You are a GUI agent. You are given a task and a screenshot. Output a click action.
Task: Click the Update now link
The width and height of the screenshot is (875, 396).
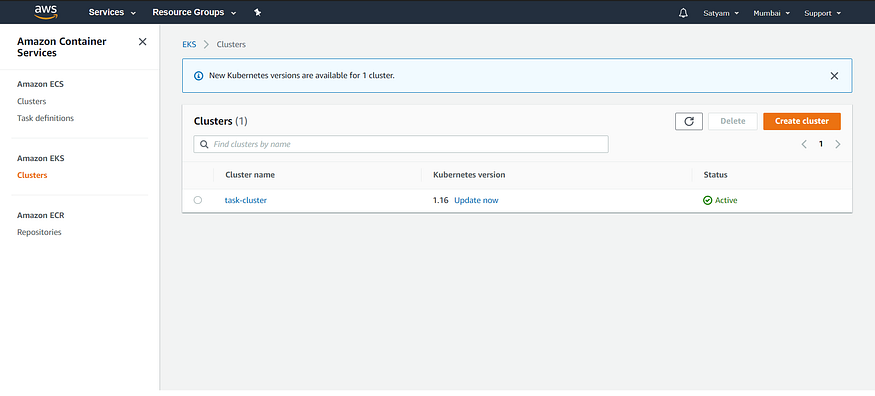pos(476,200)
